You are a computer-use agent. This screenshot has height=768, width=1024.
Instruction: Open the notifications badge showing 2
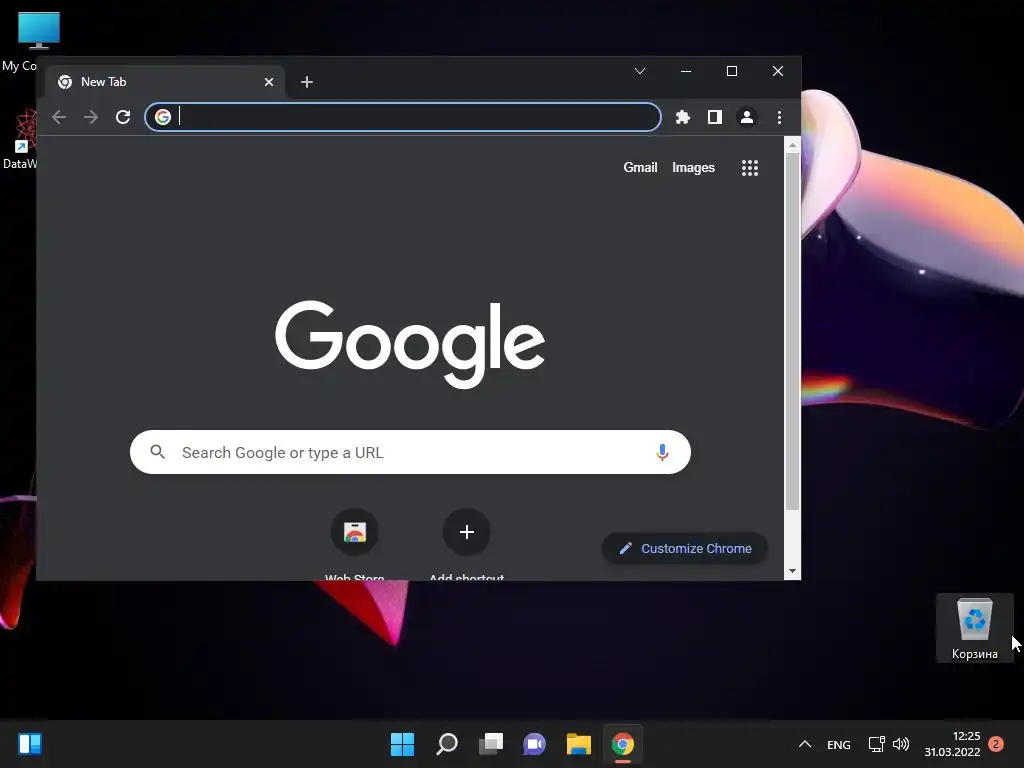point(996,744)
